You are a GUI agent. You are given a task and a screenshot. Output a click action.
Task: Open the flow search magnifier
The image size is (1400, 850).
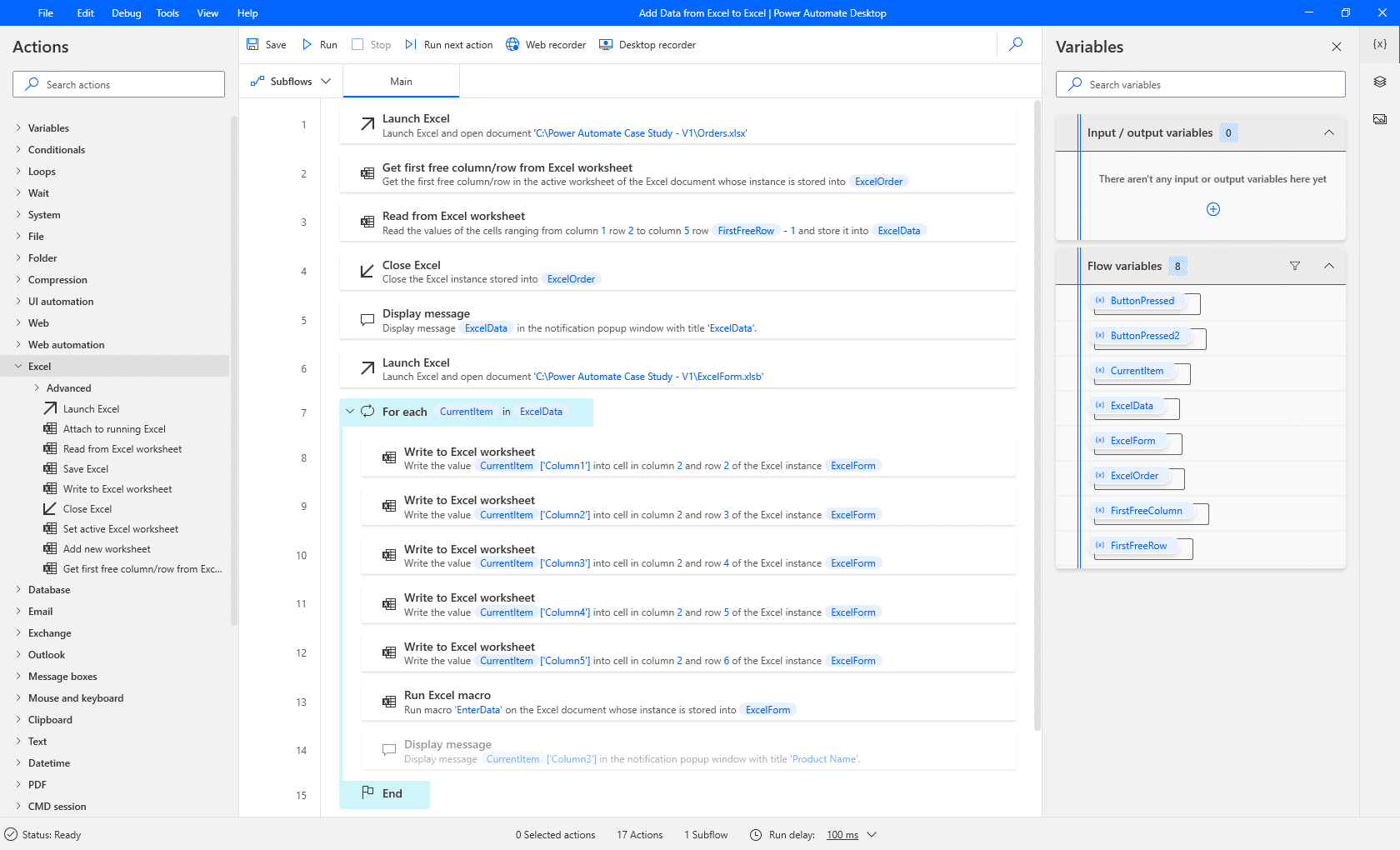pyautogui.click(x=1016, y=44)
